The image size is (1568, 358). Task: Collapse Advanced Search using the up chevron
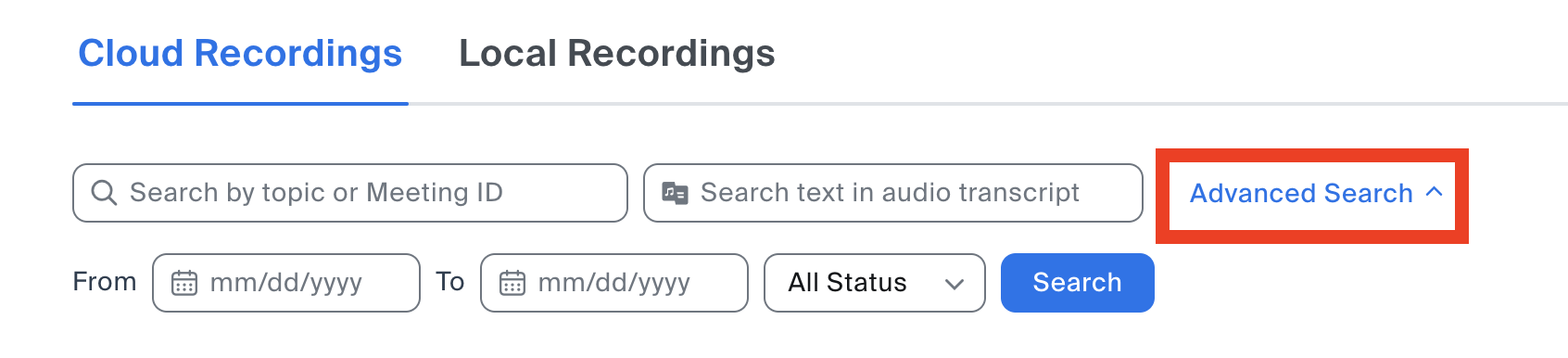[x=1435, y=192]
